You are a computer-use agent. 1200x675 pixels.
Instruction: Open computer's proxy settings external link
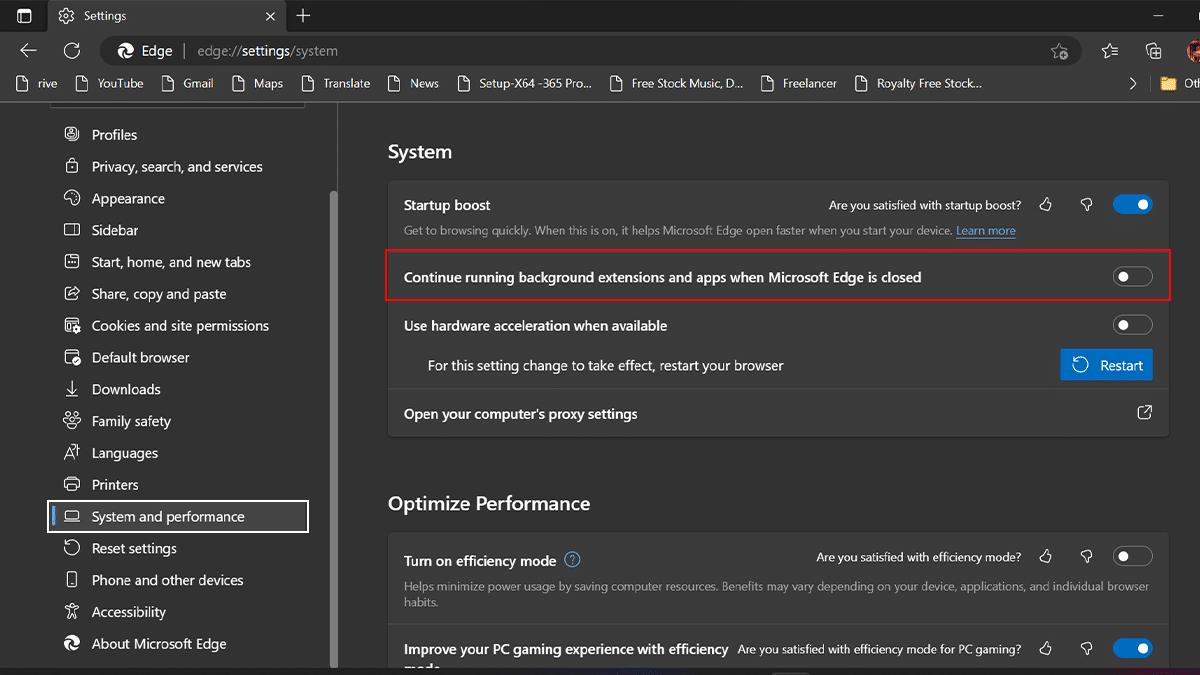1144,413
